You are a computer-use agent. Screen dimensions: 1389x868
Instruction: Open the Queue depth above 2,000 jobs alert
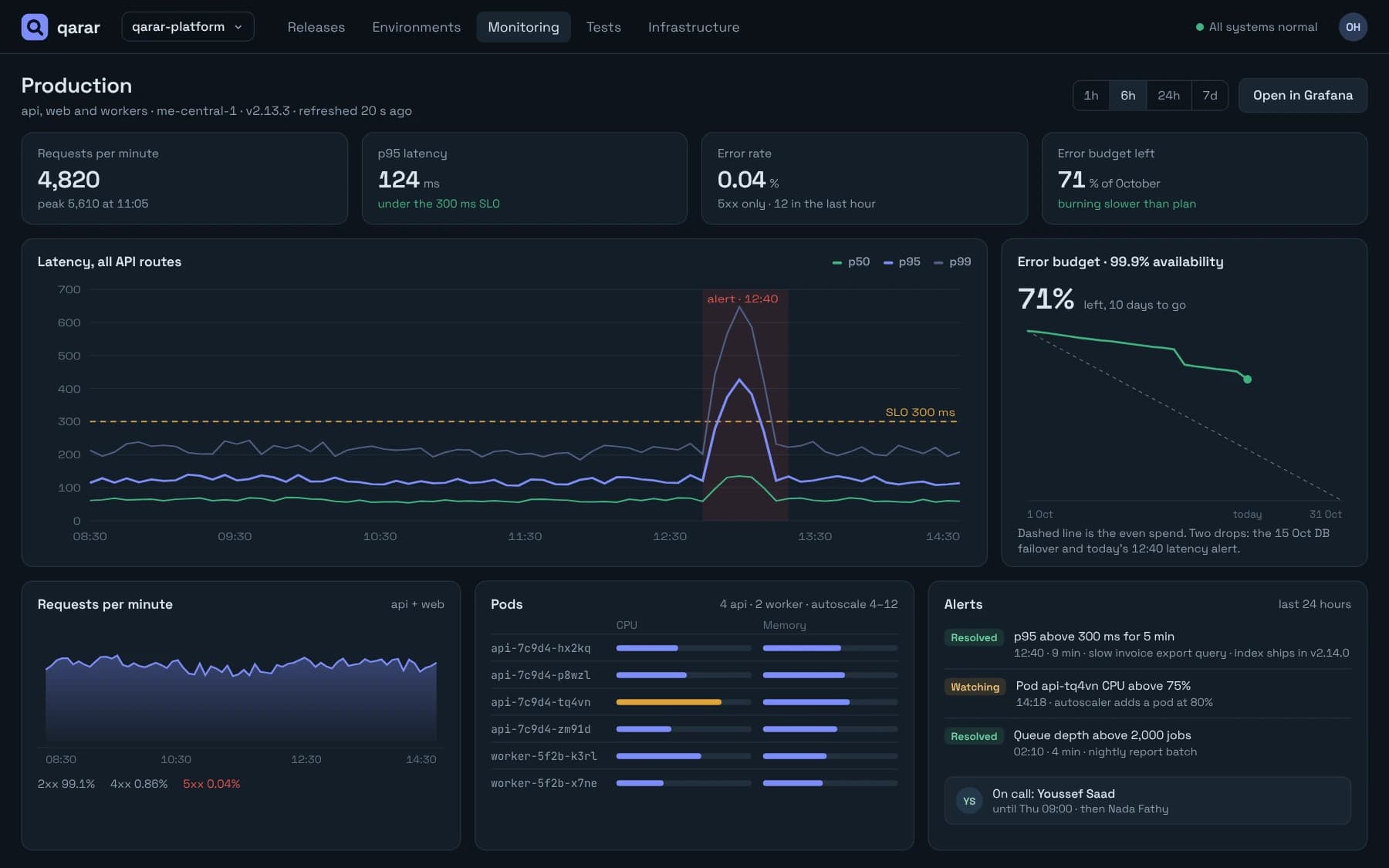pyautogui.click(x=1102, y=735)
